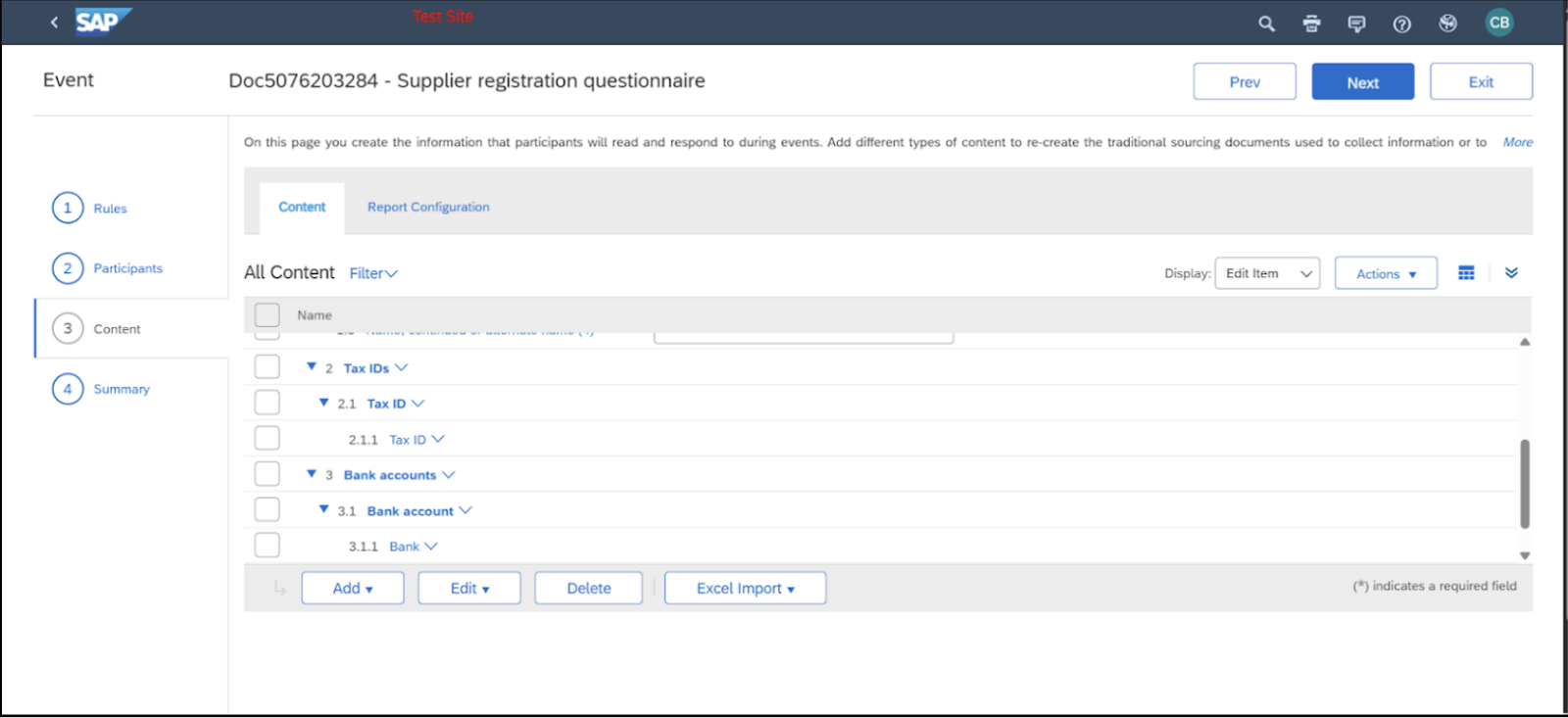
Task: Tick the select-all checkbox in Name header
Action: (x=267, y=314)
